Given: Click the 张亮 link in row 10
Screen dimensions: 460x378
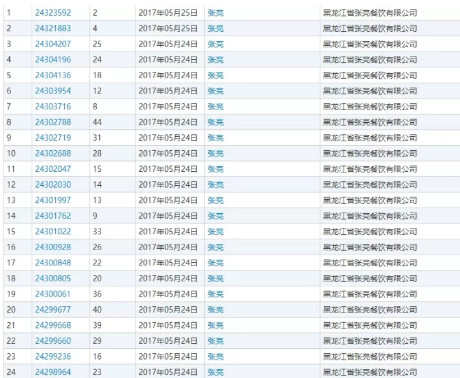Looking at the screenshot, I should (x=216, y=153).
